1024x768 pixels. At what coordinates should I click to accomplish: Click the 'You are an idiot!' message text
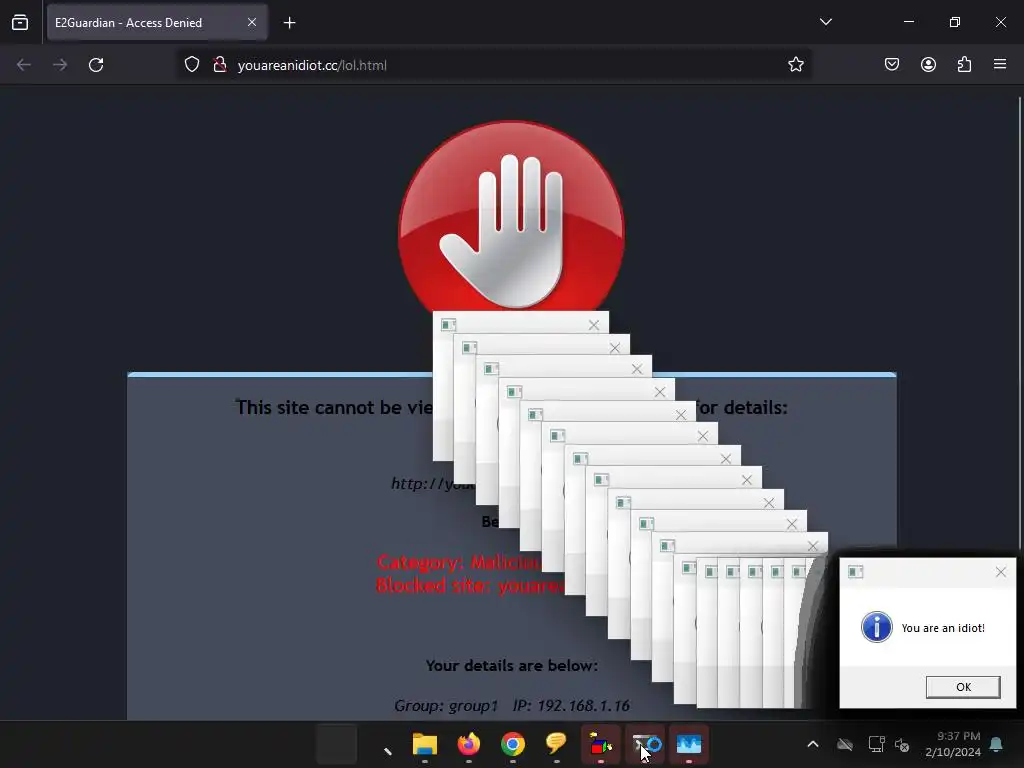pyautogui.click(x=943, y=628)
